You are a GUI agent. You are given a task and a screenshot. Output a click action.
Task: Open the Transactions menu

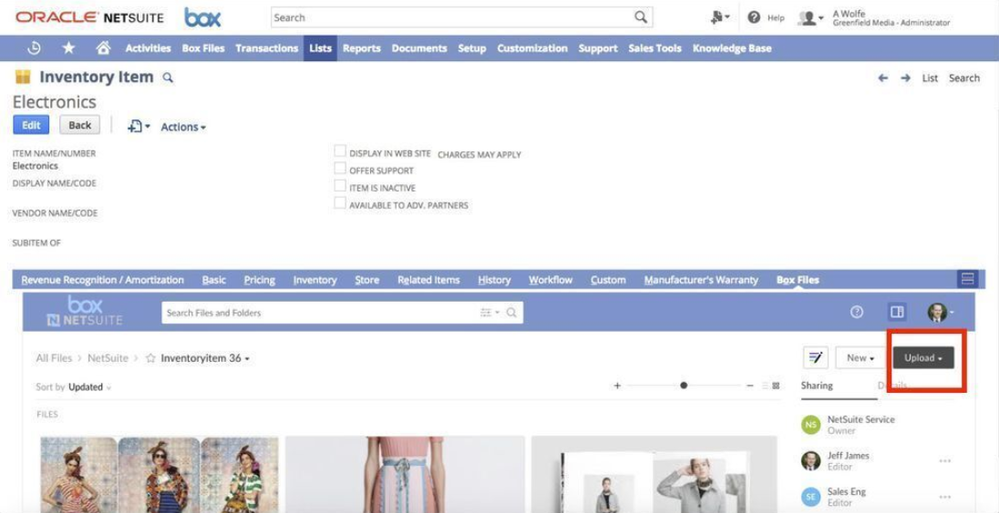point(266,48)
